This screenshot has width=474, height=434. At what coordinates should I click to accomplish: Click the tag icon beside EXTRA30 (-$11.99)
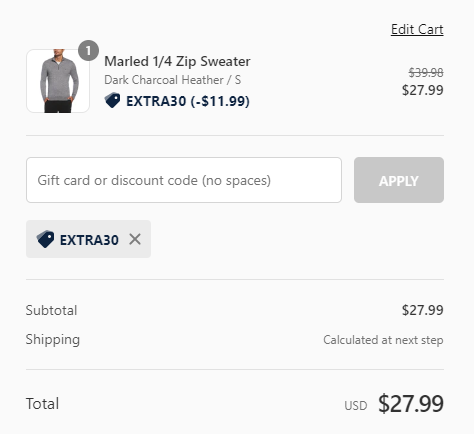[x=112, y=100]
